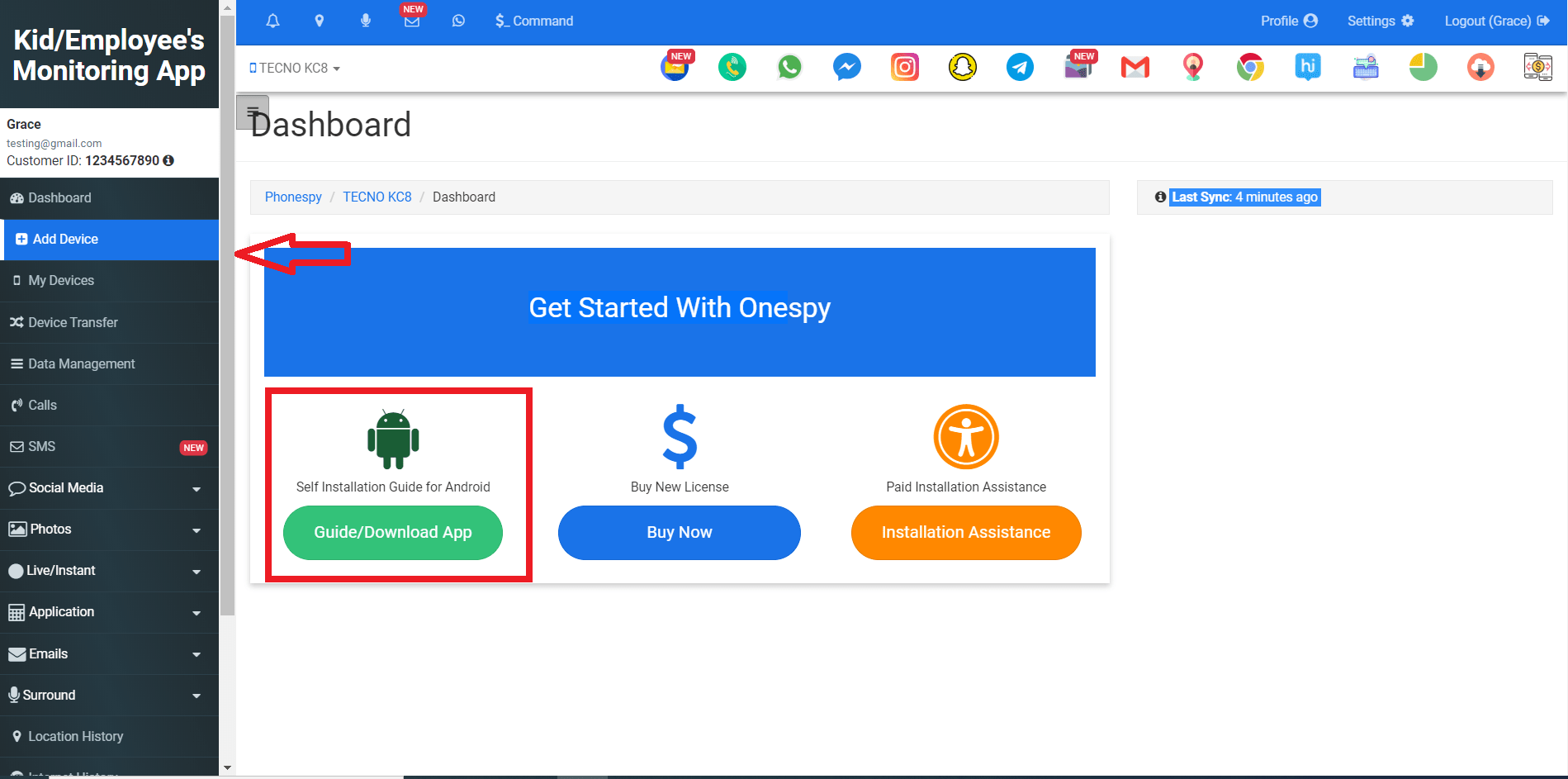Click the WhatsApp outline icon in top bar
Screen dimensions: 1568x779
tap(458, 21)
